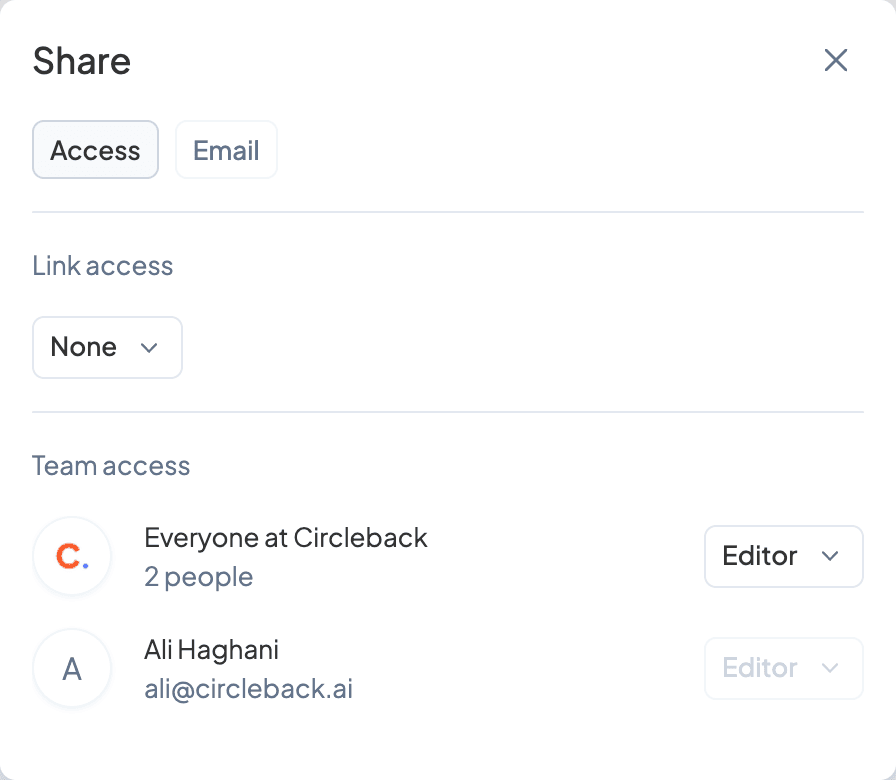Open Editor dropdown for Everyone at Circleback

click(x=783, y=556)
